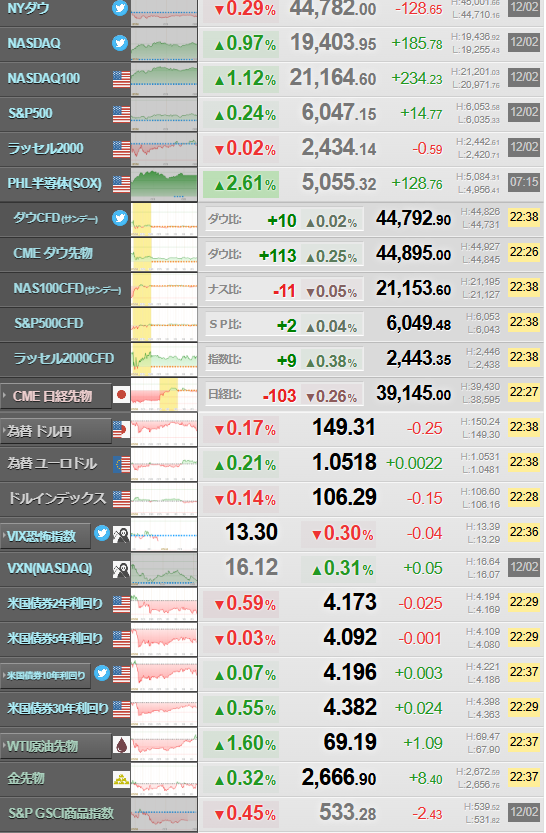Click the ▼0.59% change in 2年利回り row
Image resolution: width=546 pixels, height=833 pixels.
[x=241, y=604]
